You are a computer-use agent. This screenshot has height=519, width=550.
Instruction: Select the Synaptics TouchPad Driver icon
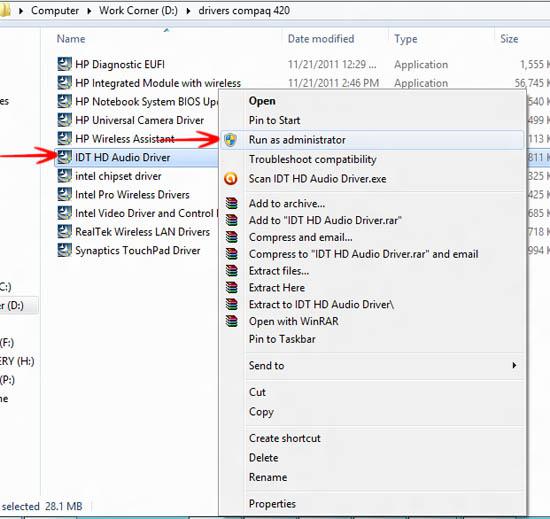click(x=65, y=250)
